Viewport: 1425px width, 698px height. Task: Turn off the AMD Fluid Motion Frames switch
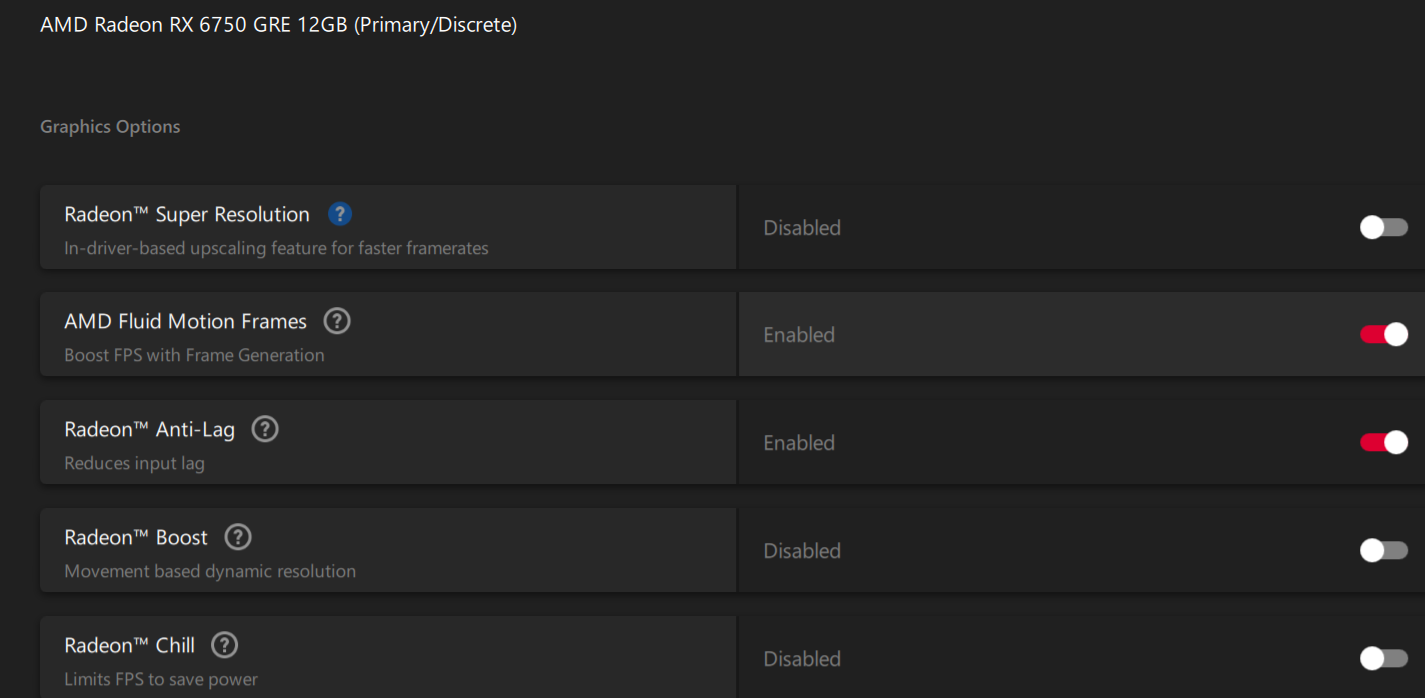click(1383, 335)
